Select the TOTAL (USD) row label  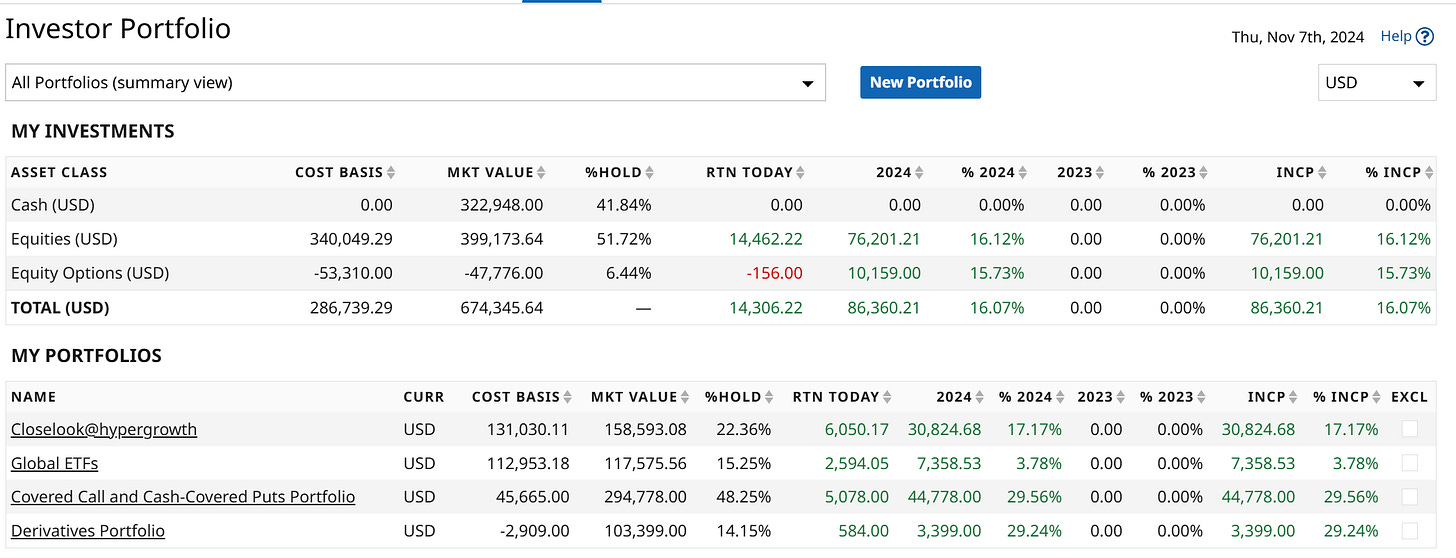pyautogui.click(x=60, y=308)
